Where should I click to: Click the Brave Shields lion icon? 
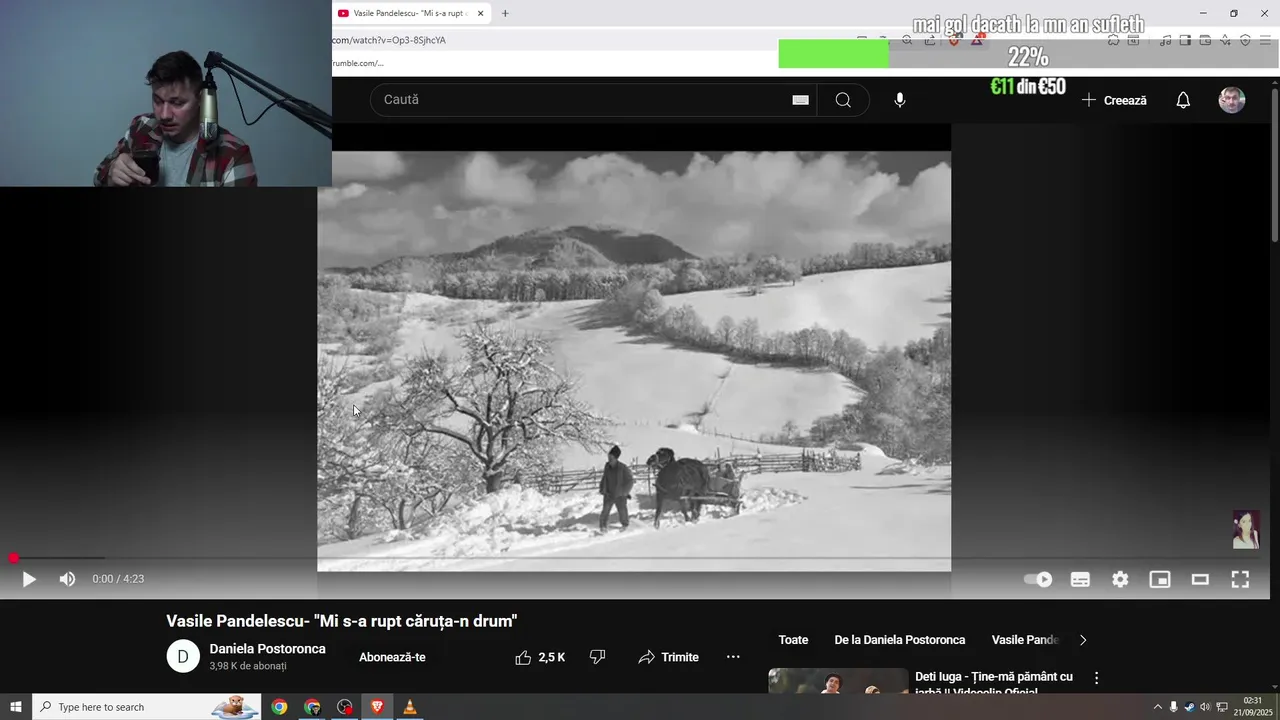[954, 40]
